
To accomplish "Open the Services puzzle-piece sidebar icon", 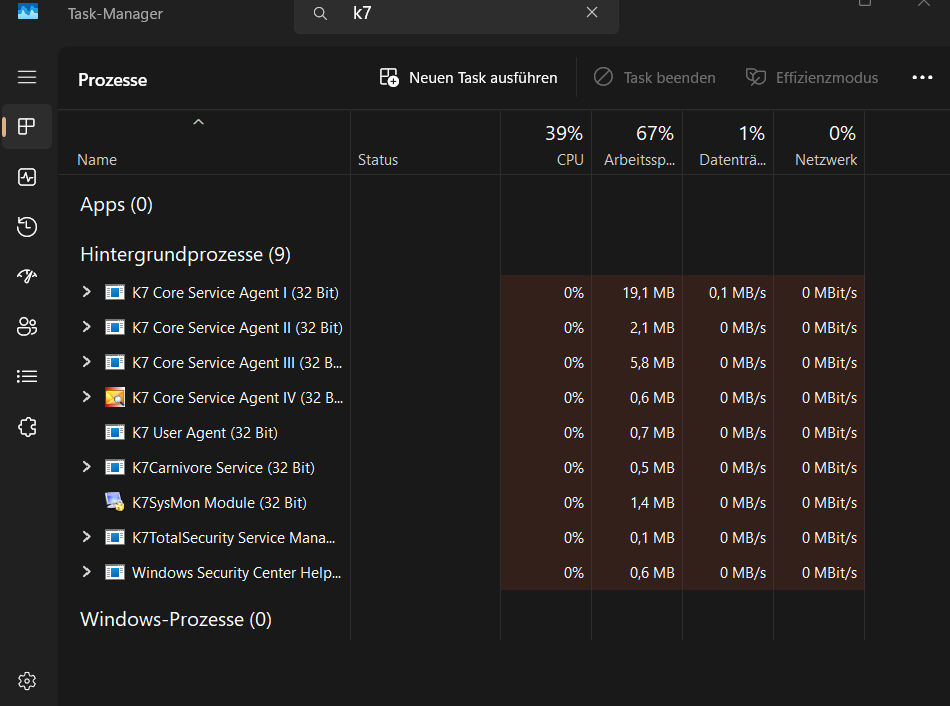I will point(27,427).
